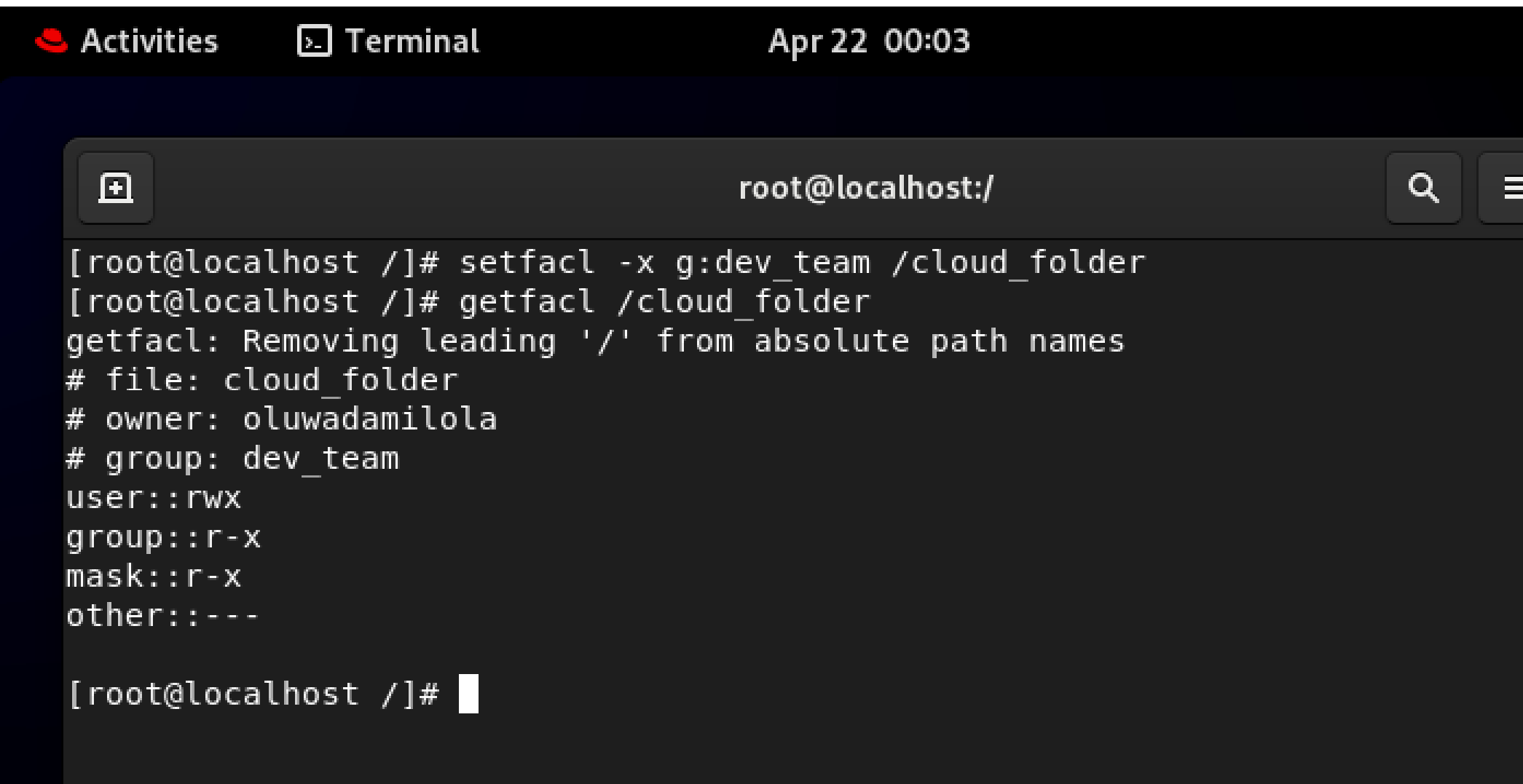1523x784 pixels.
Task: Click the block cursor at the prompt
Action: (468, 694)
